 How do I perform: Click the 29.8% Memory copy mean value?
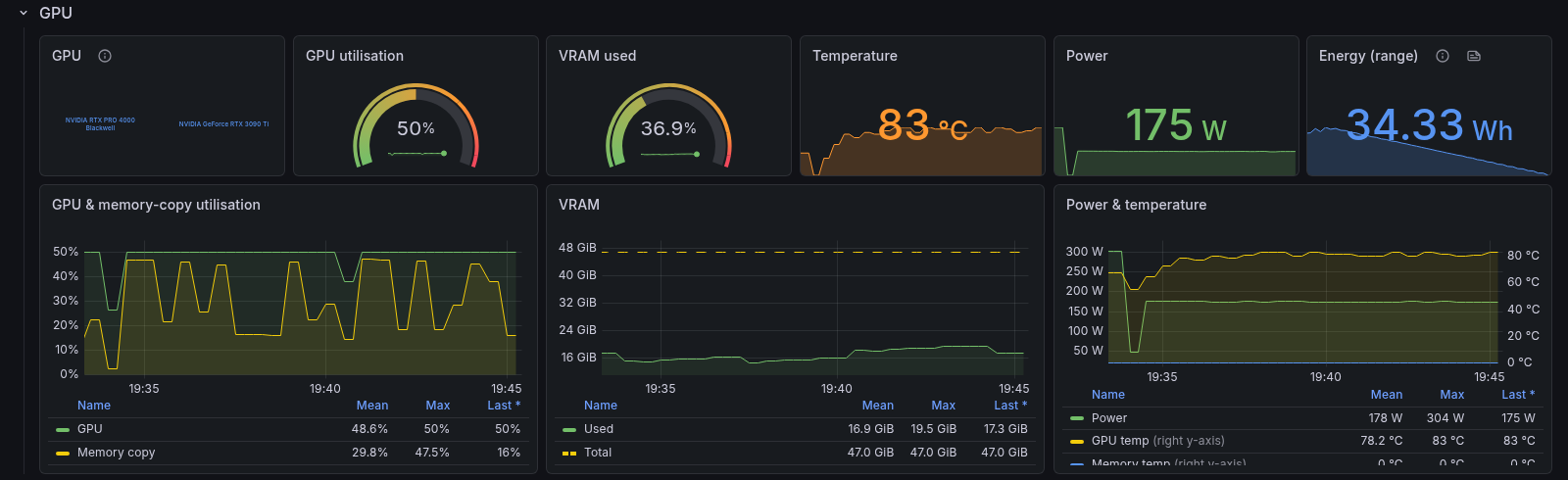[369, 453]
